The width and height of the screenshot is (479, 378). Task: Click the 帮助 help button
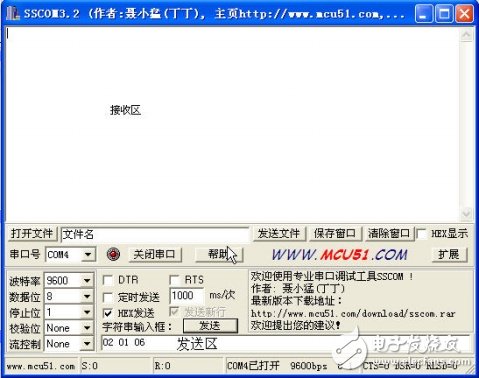click(219, 255)
